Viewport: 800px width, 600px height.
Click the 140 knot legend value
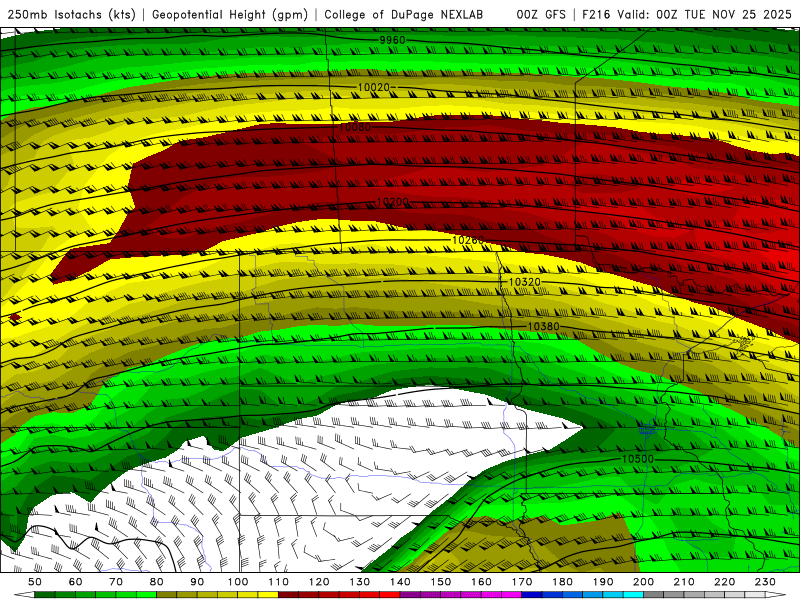[x=400, y=582]
